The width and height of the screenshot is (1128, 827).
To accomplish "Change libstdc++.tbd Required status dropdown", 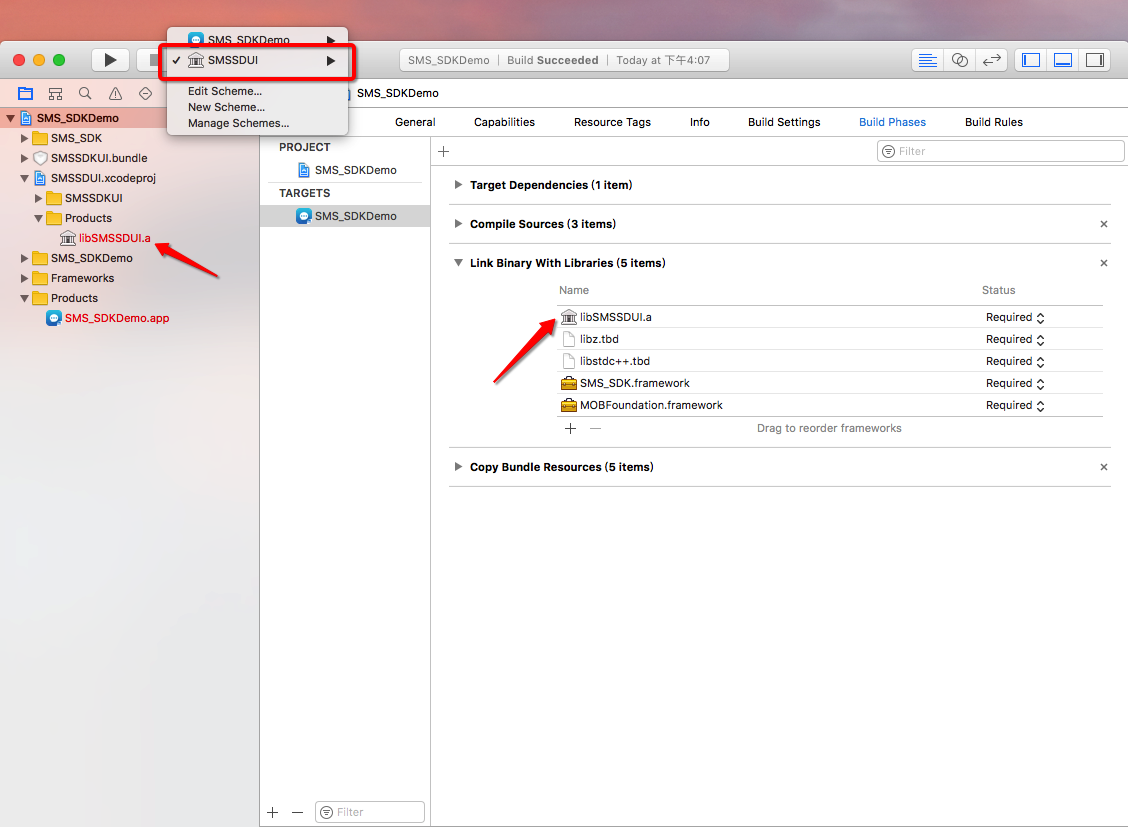I will [1015, 362].
